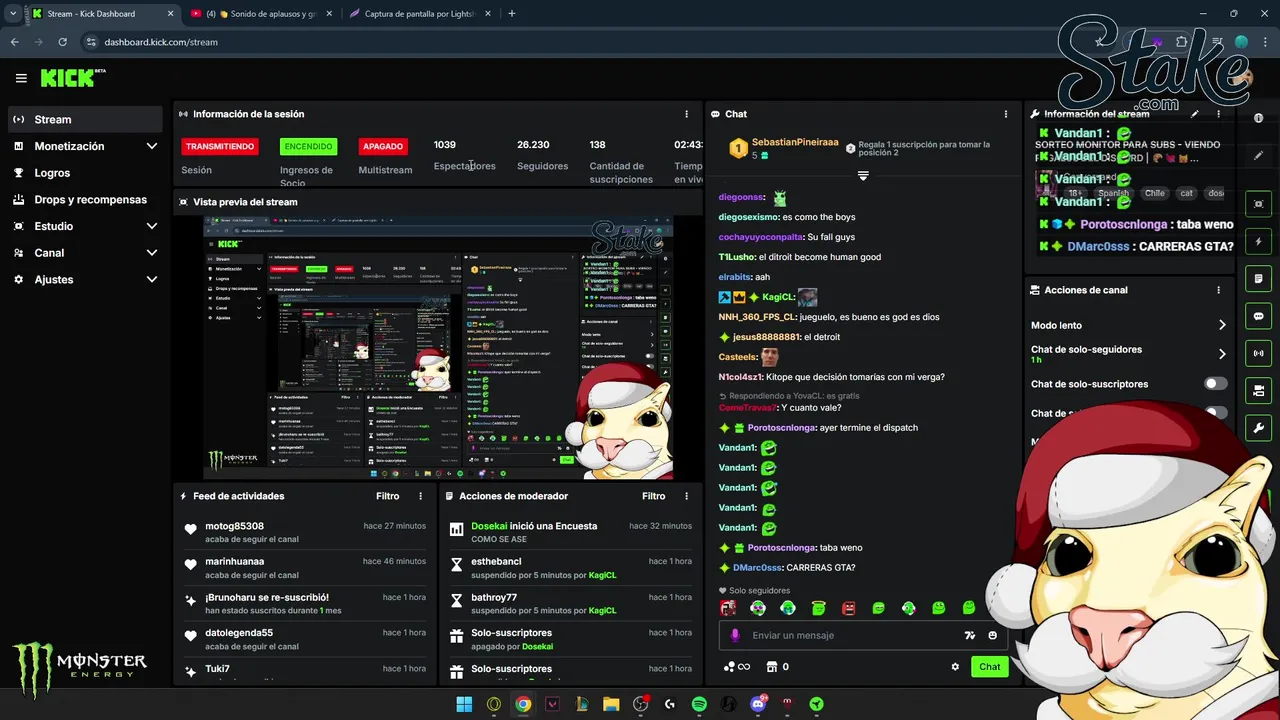1280x720 pixels.
Task: Click DMarc0sss username in chat
Action: [757, 568]
